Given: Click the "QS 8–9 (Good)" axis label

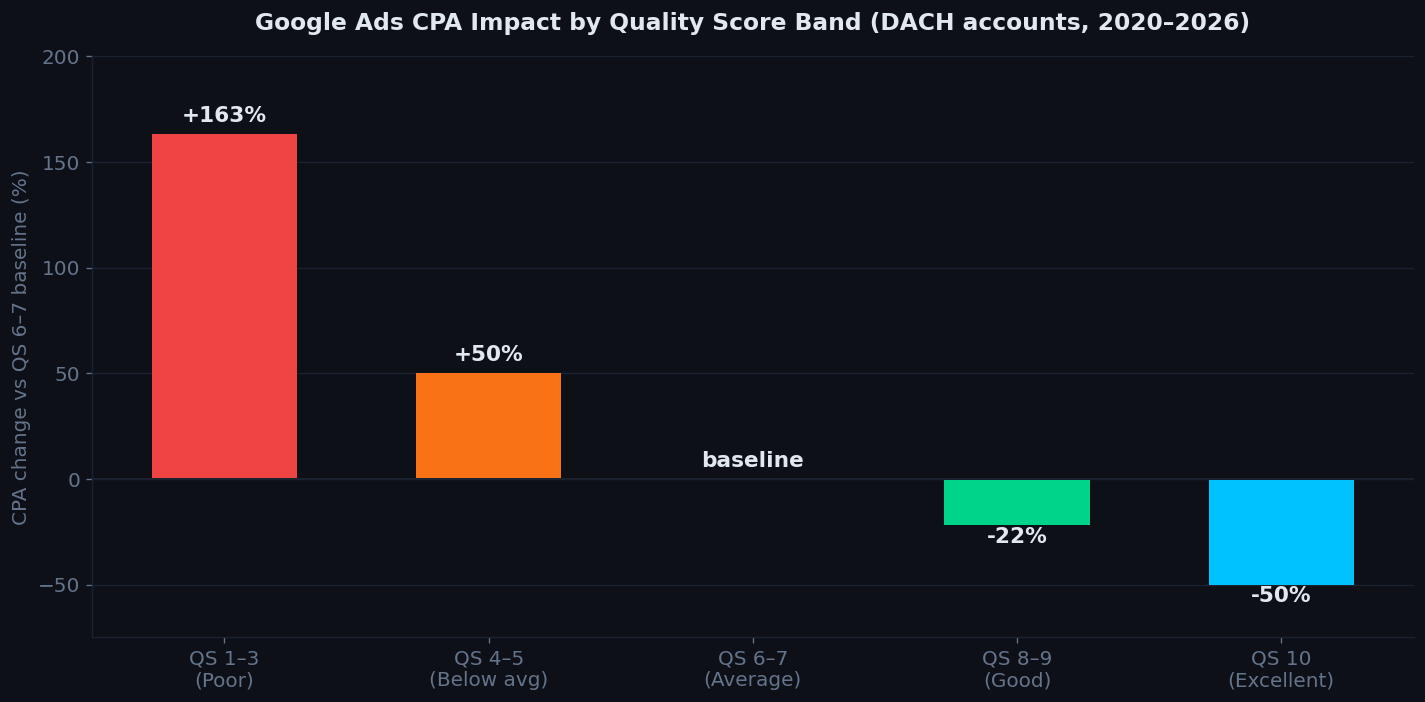Looking at the screenshot, I should 1016,669.
